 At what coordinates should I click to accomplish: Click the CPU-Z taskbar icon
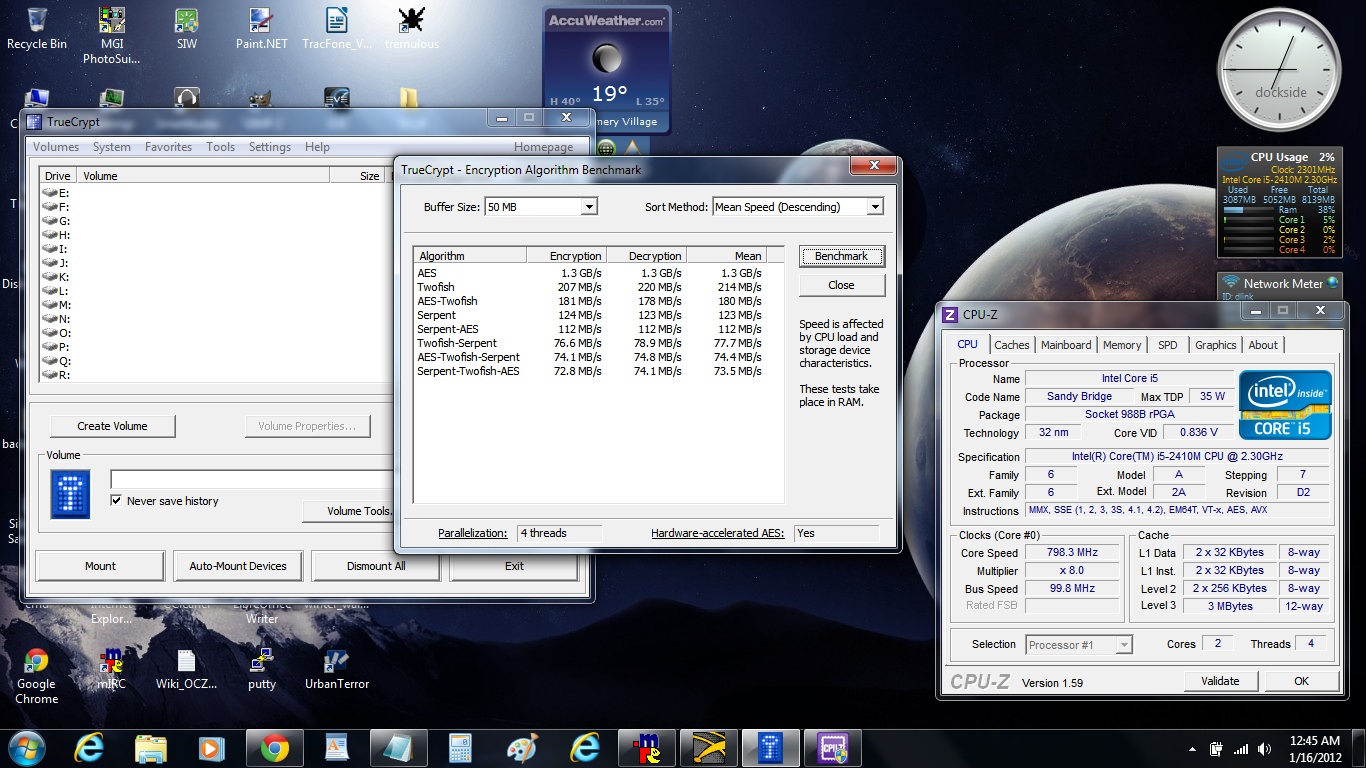click(833, 748)
